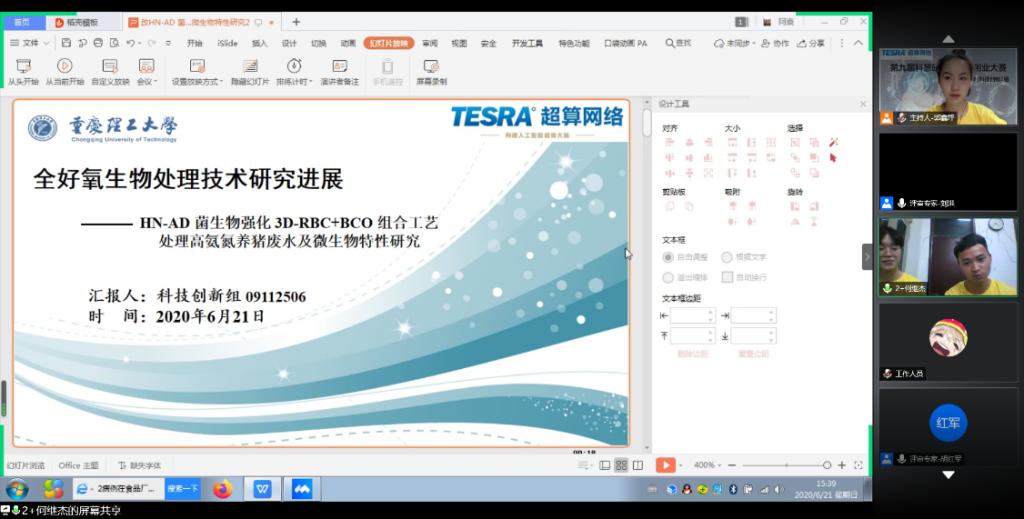Click the 演讲者备注 speaker notes icon
Screen dimensions: 1024x519
[340, 66]
